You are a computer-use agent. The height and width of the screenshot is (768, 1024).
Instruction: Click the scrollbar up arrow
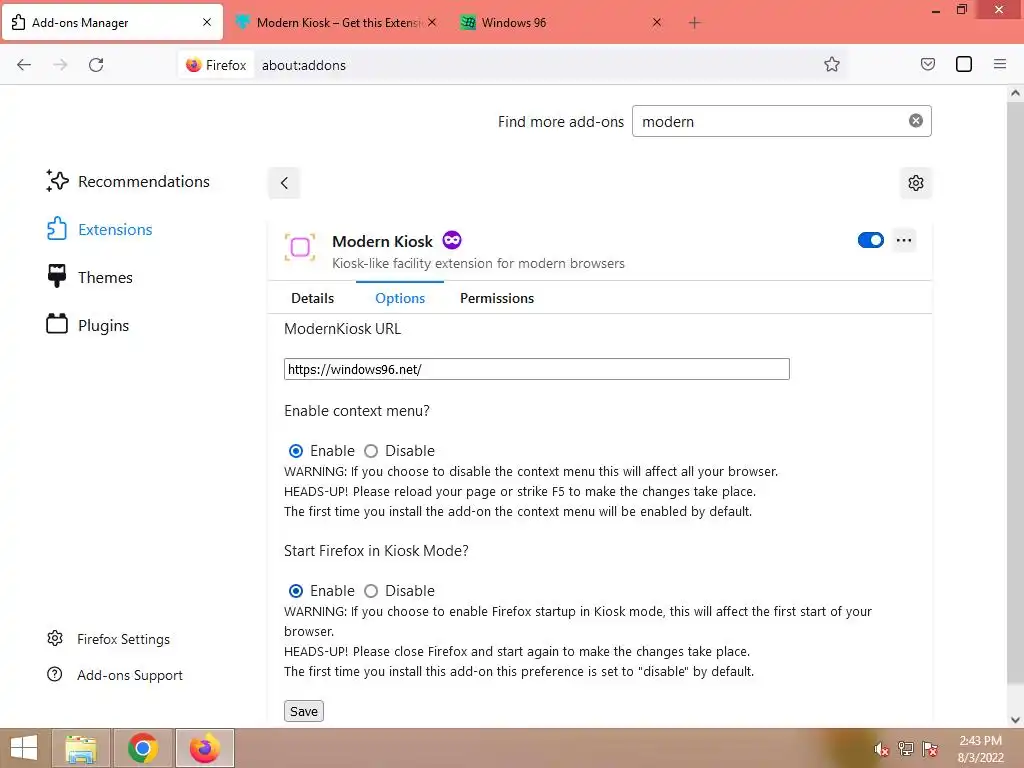(1015, 93)
